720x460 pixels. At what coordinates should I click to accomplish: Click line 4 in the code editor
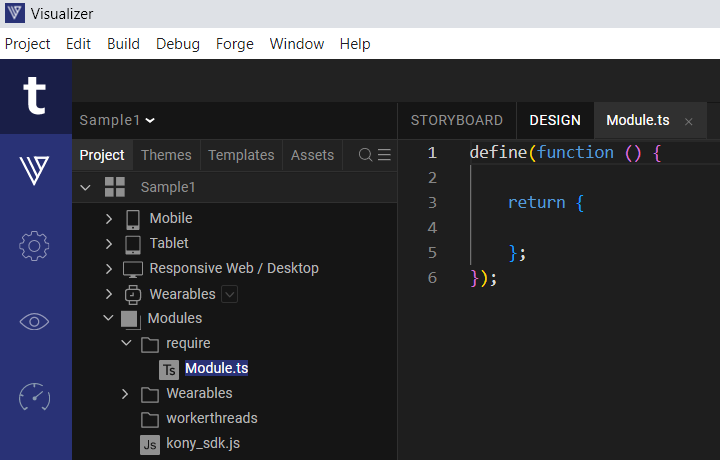click(x=560, y=227)
